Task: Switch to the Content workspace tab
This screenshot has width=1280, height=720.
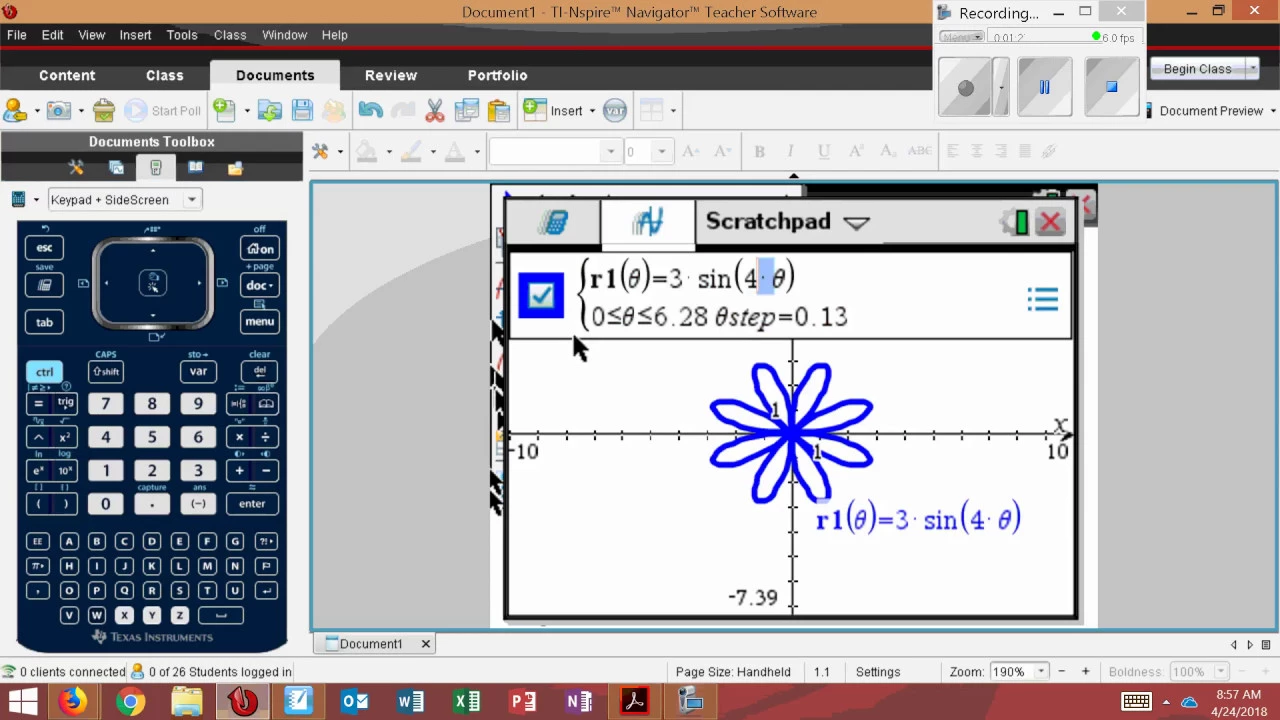Action: click(67, 75)
